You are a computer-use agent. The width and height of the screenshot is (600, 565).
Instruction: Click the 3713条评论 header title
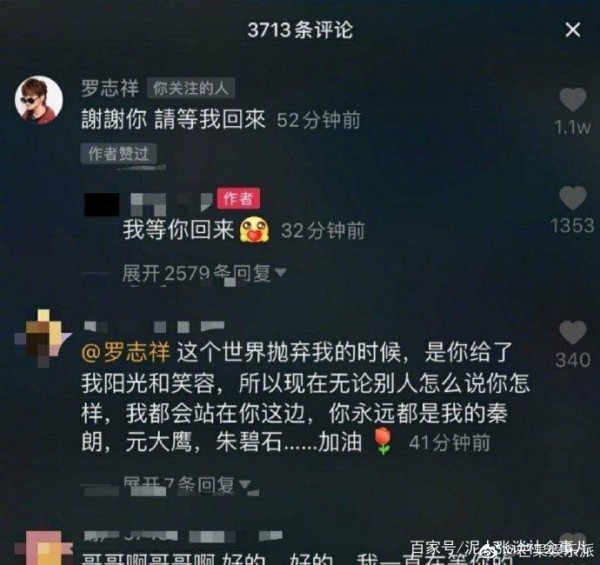[300, 29]
